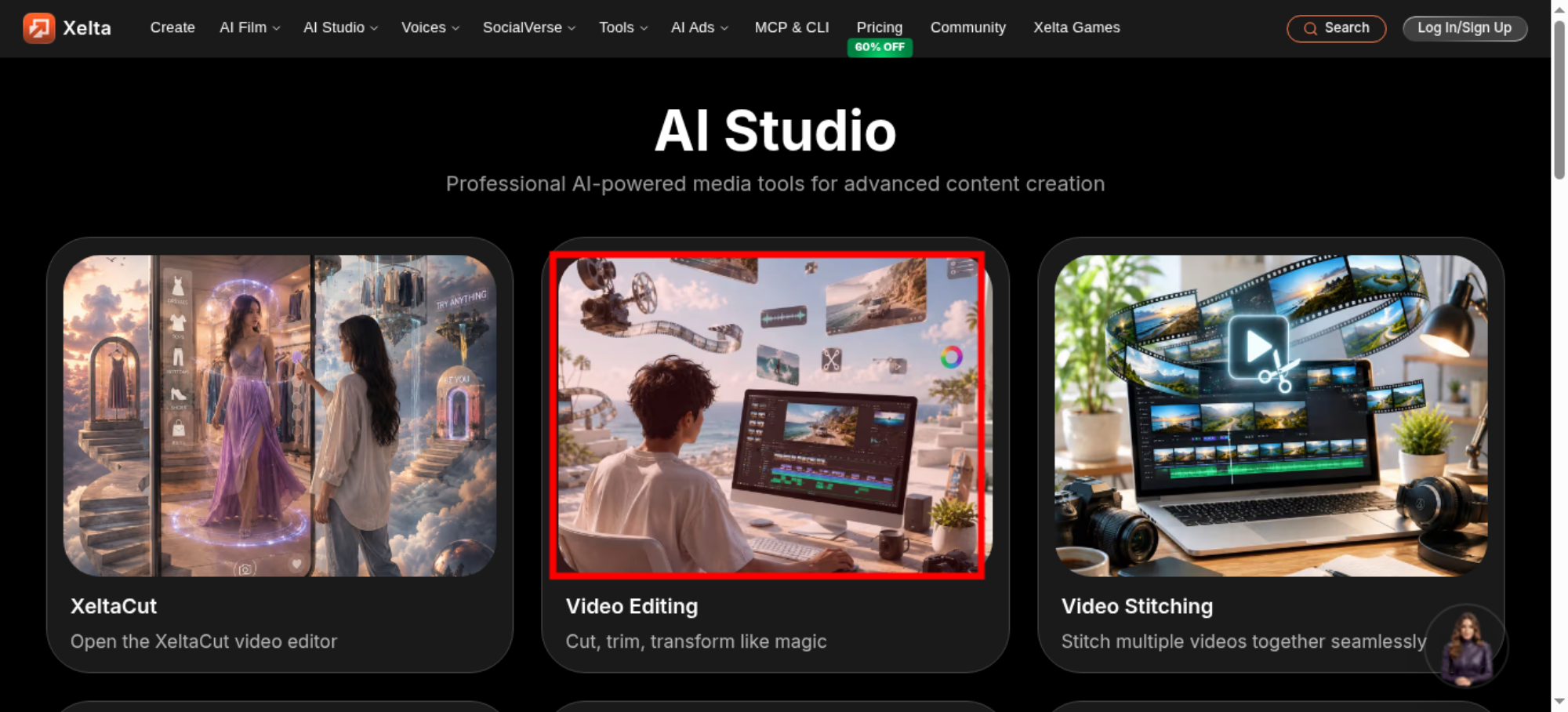The image size is (1568, 712).
Task: Open Xelta Games from the navigation
Action: 1076,27
